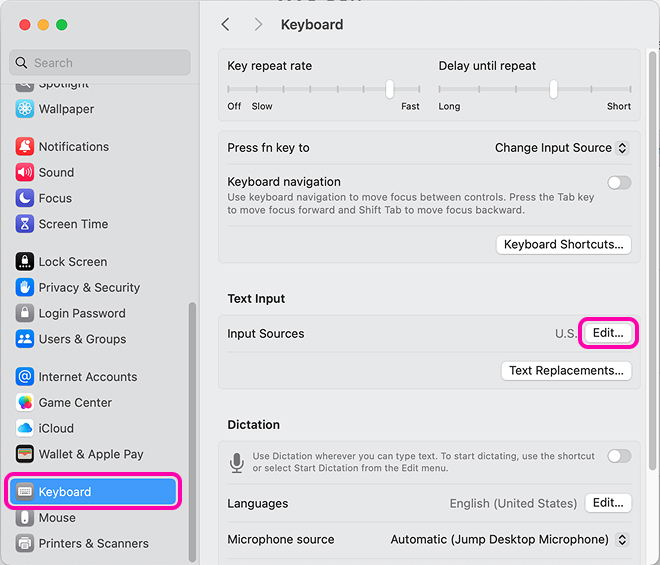Set Key repeat rate to Off end

click(x=229, y=89)
